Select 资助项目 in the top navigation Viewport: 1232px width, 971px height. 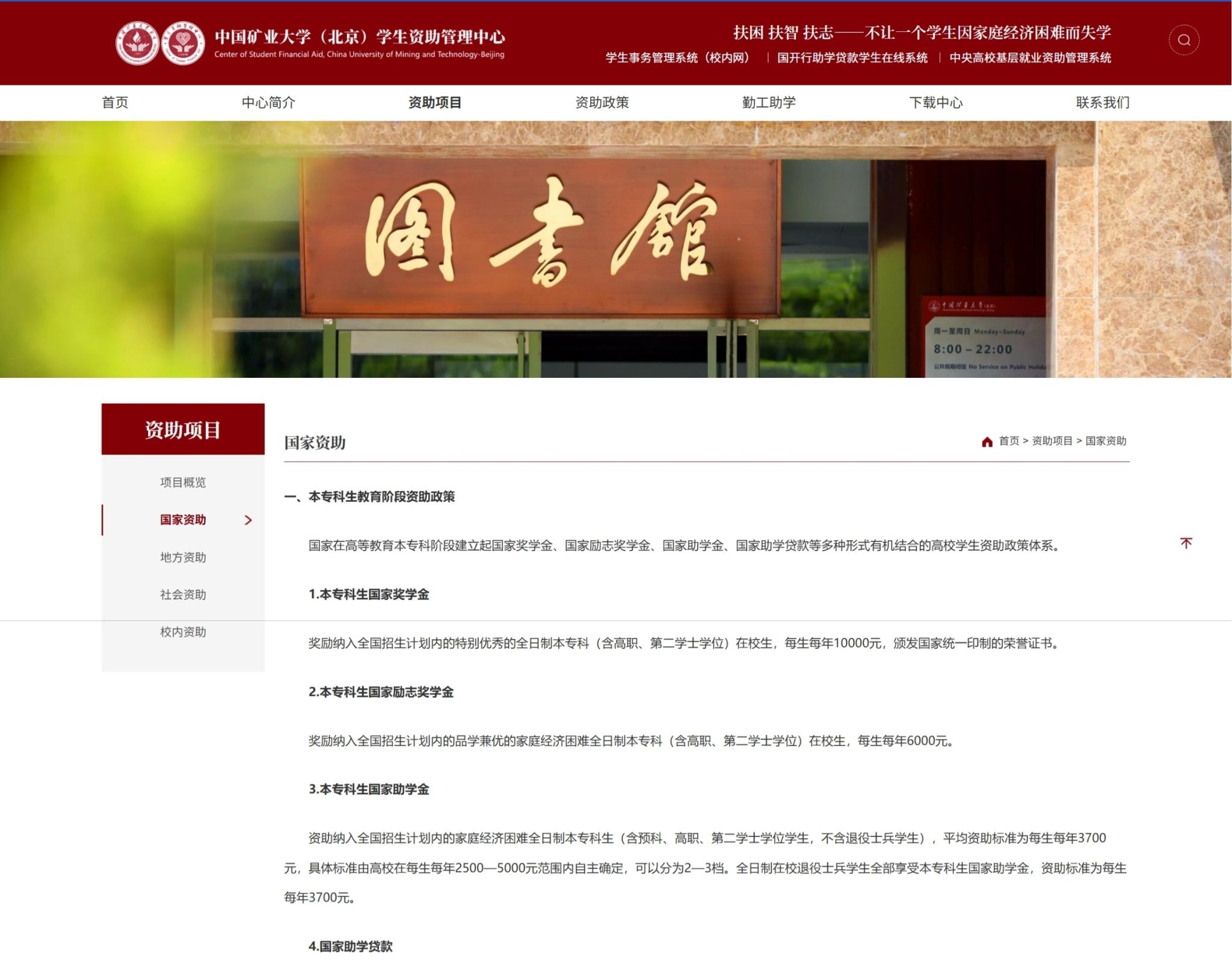[435, 103]
